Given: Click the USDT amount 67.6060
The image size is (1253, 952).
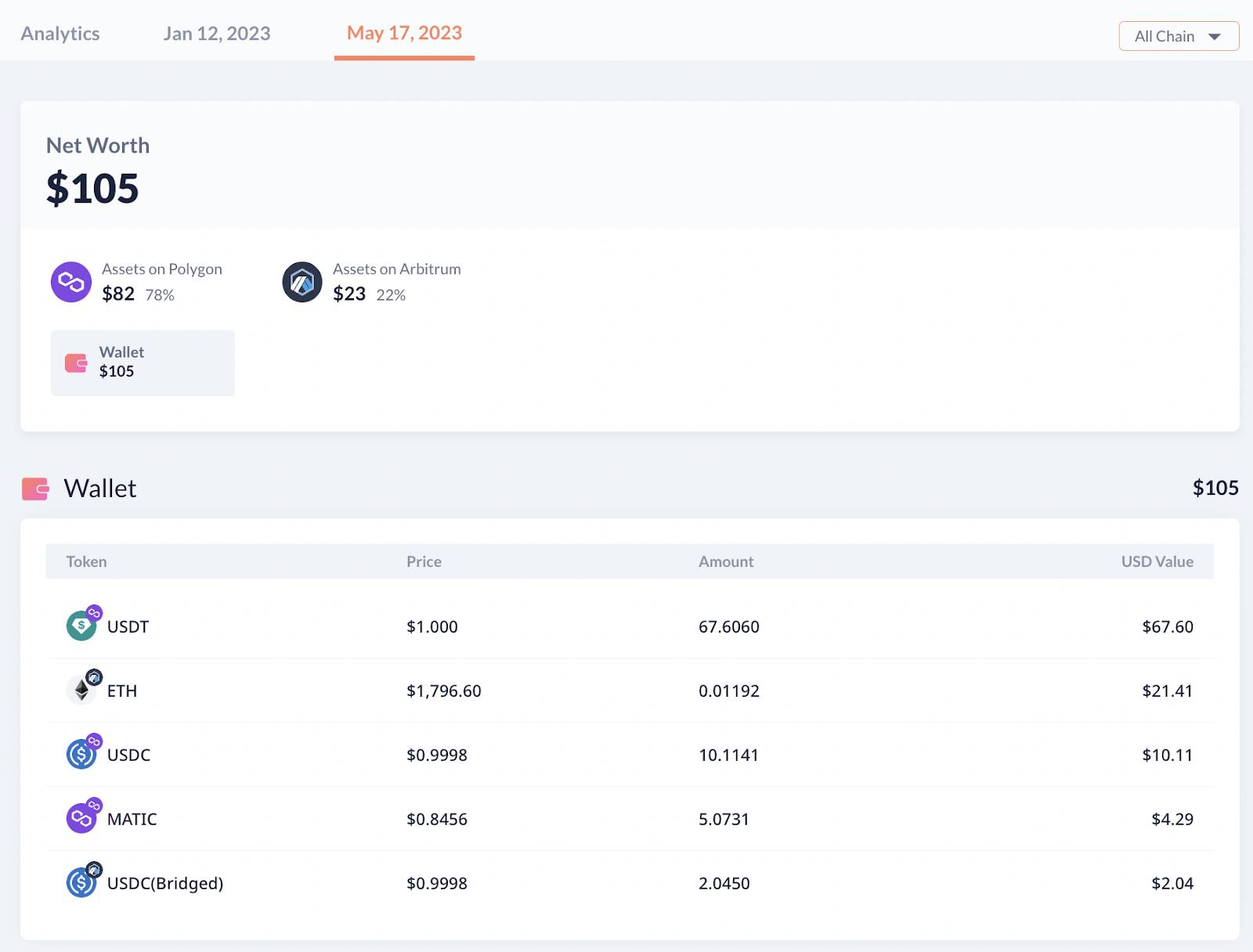Looking at the screenshot, I should coord(728,626).
